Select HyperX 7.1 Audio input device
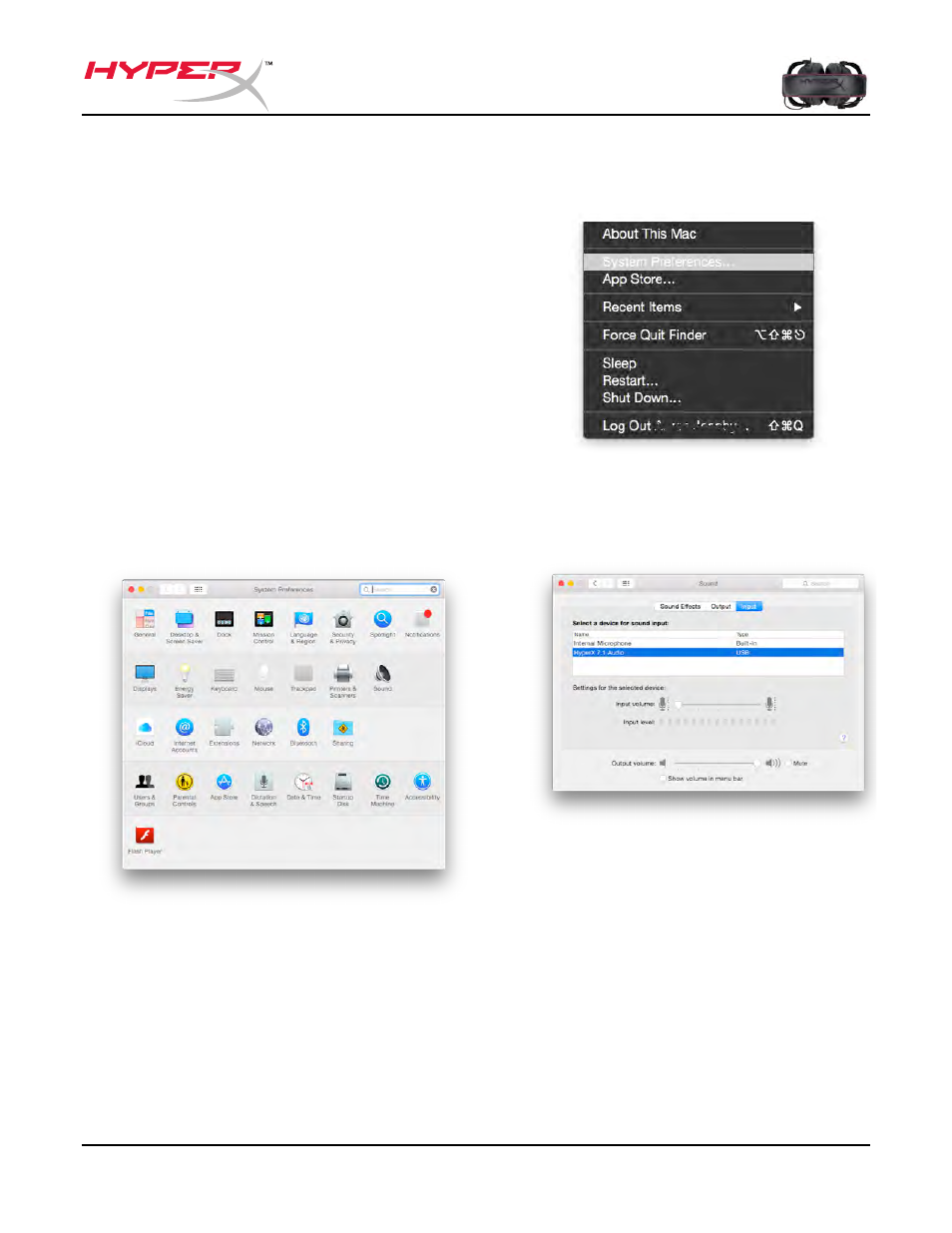Image resolution: width=952 pixels, height=1233 pixels. point(709,652)
